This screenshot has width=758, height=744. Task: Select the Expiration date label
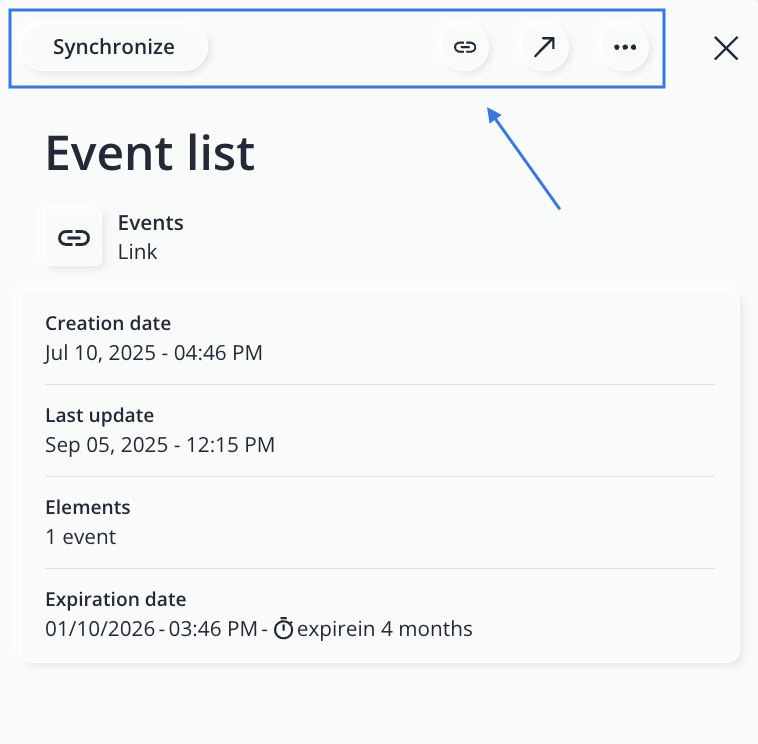coord(116,599)
